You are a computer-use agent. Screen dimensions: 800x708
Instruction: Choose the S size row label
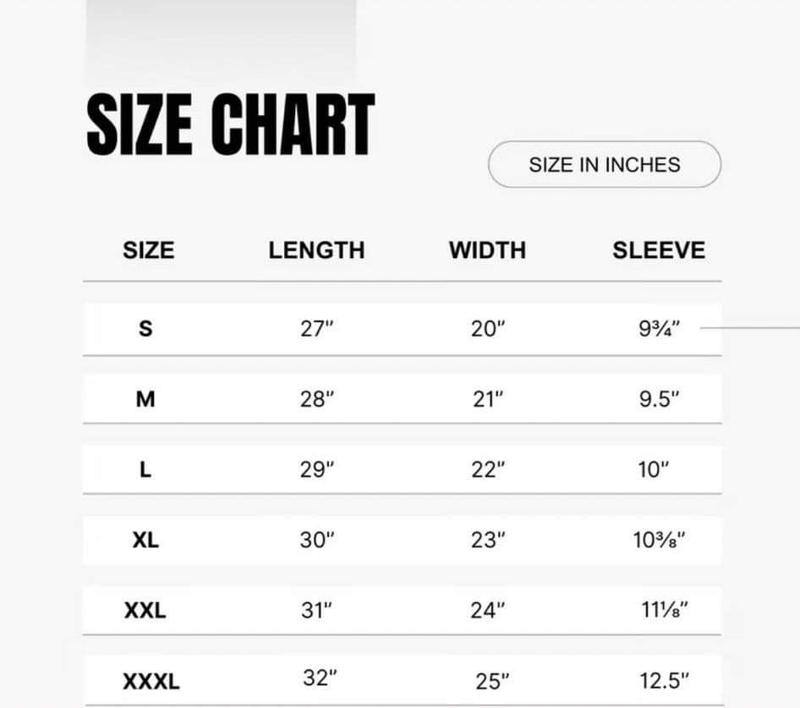click(145, 328)
